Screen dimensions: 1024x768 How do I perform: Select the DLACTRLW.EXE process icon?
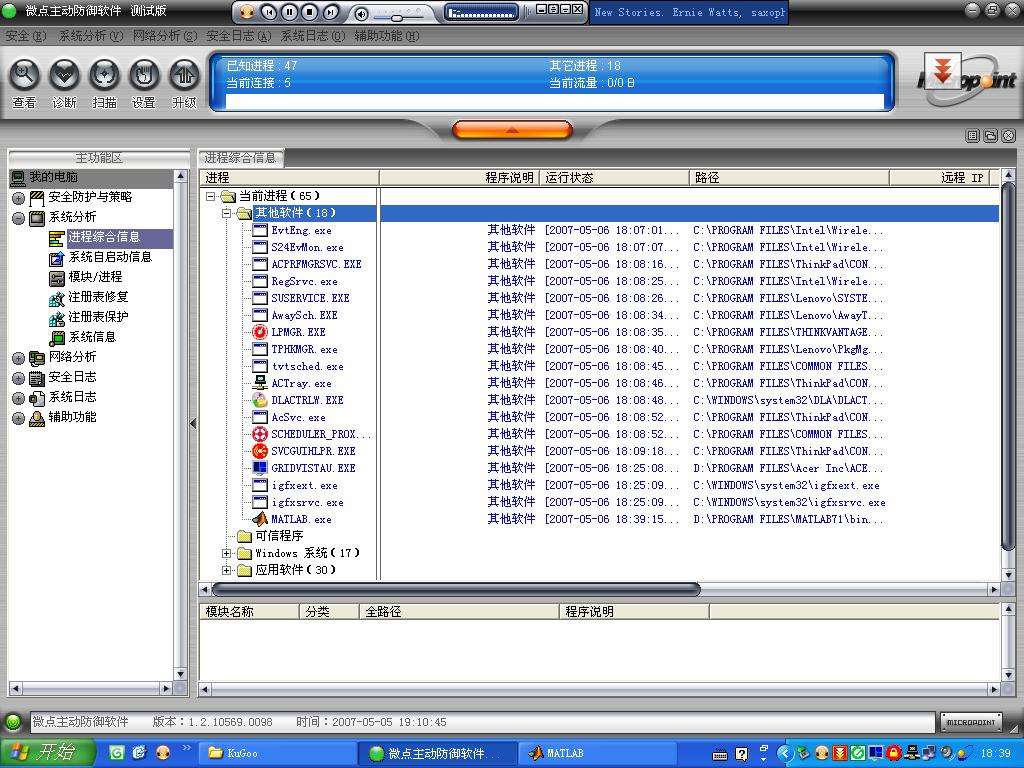[x=260, y=400]
